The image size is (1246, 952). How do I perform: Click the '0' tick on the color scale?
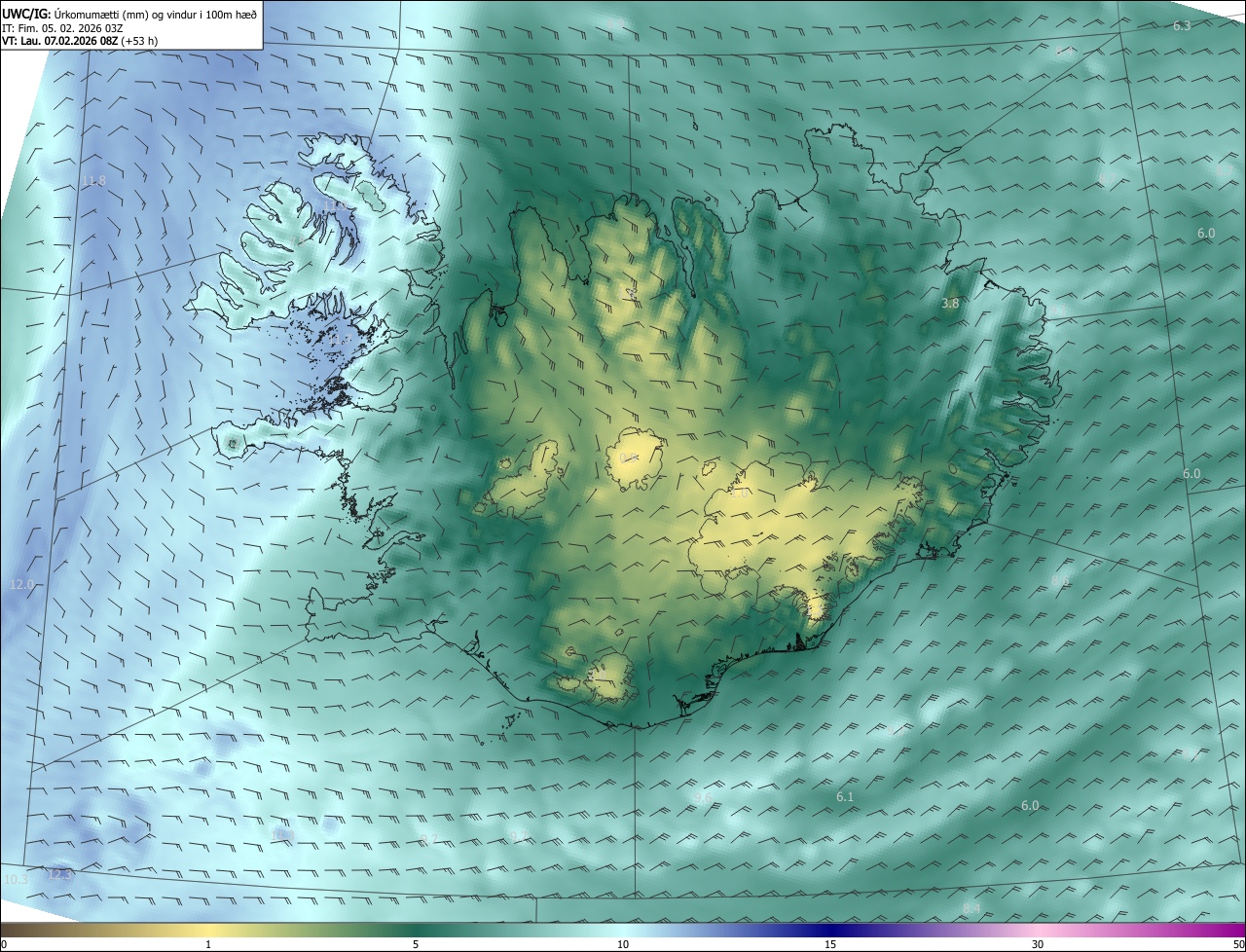tap(4, 944)
